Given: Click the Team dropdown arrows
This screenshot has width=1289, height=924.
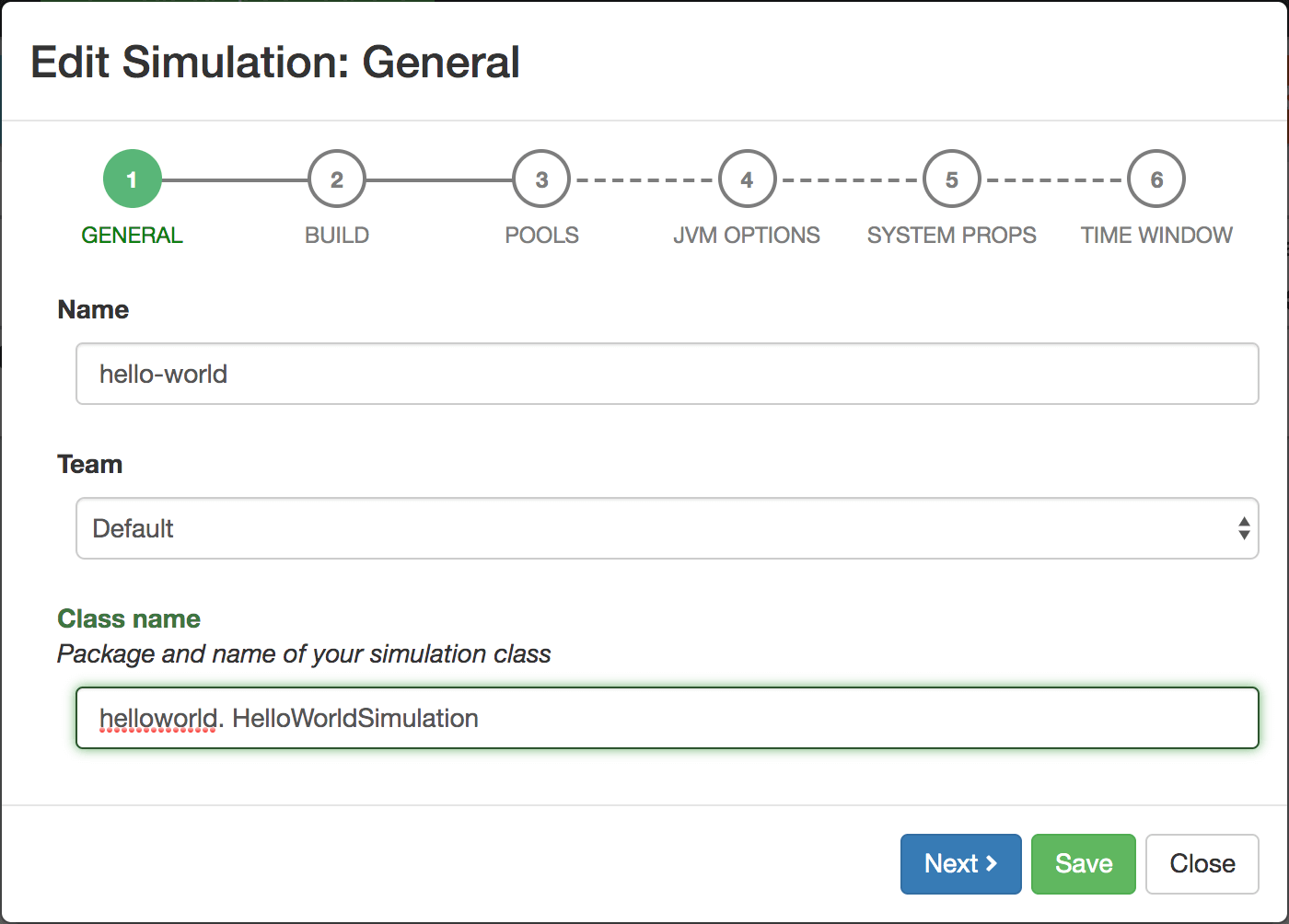Looking at the screenshot, I should [1244, 528].
